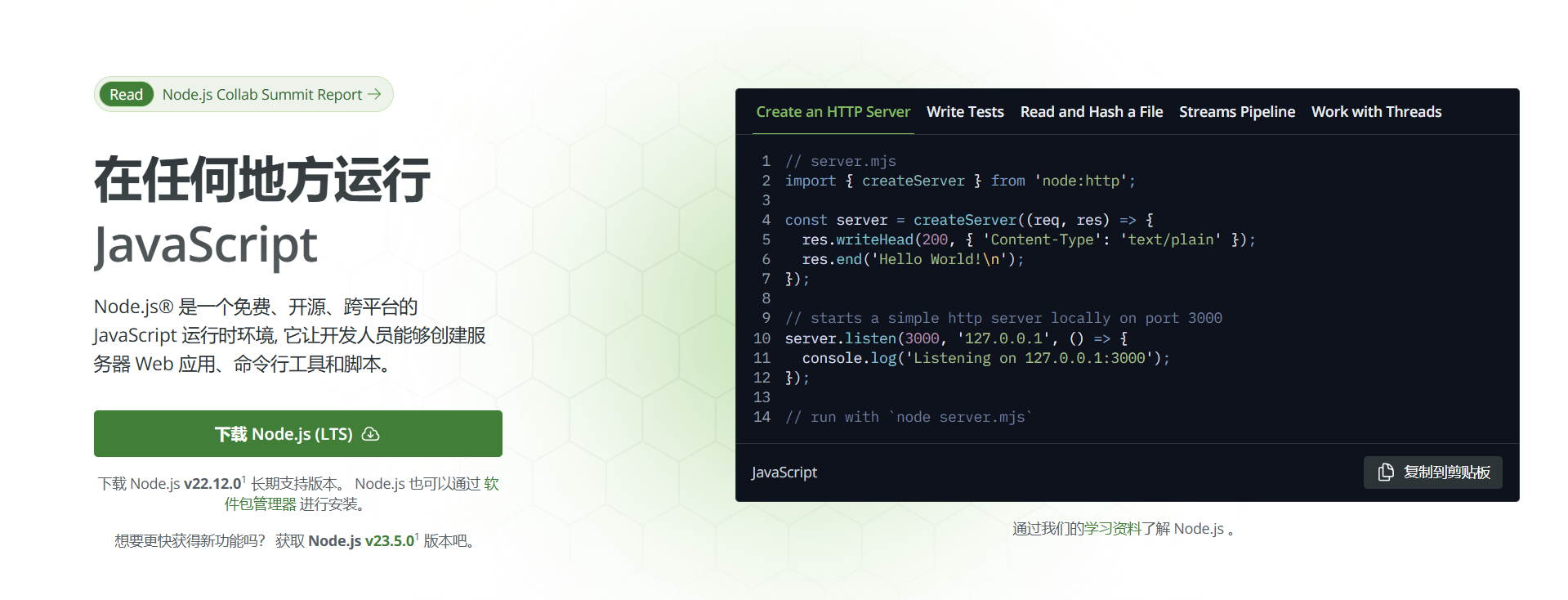1568x600 pixels.
Task: Click the cloud download icon on LTS button
Action: pos(371,434)
